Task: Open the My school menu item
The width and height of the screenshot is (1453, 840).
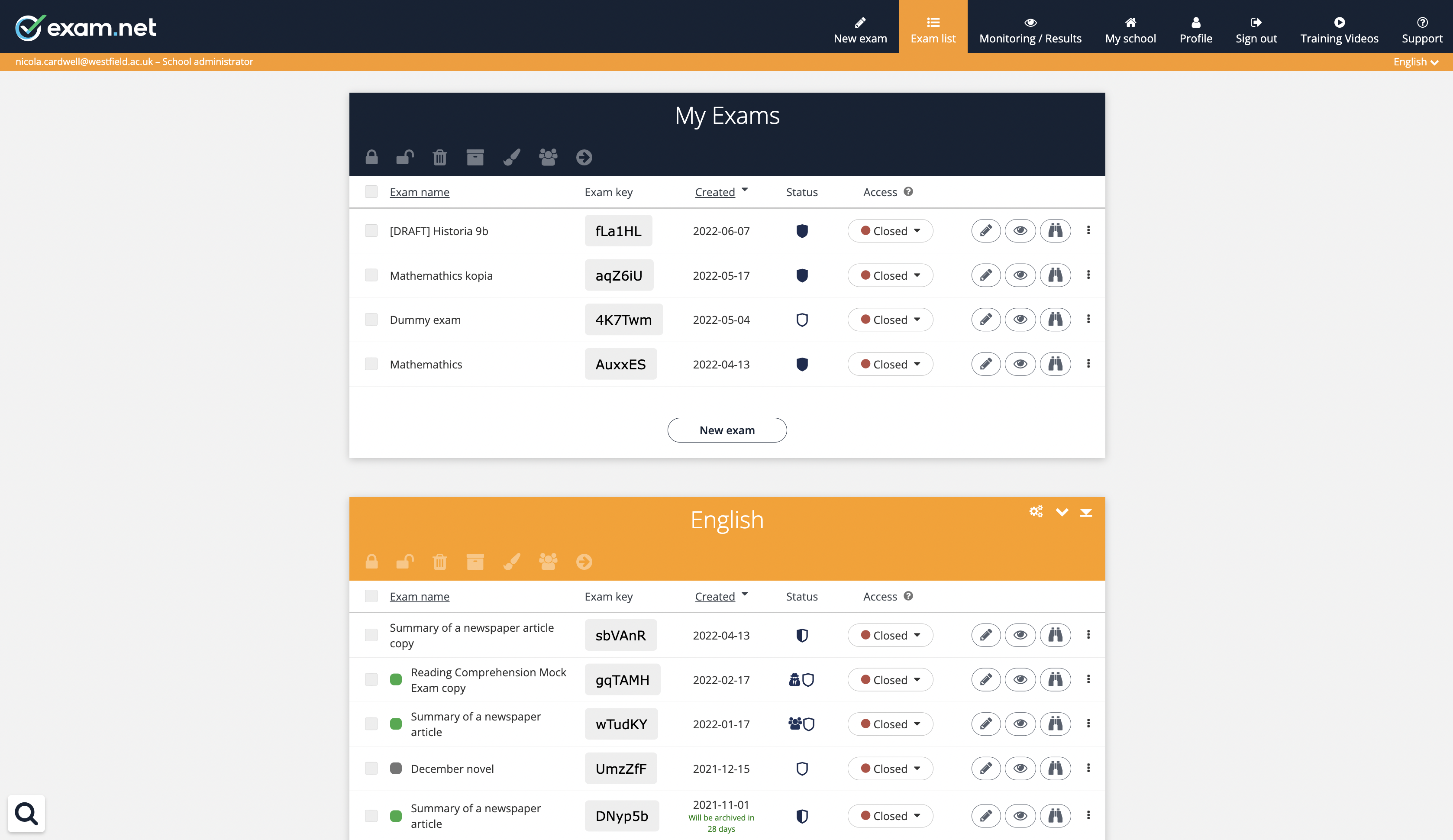Action: [x=1130, y=30]
